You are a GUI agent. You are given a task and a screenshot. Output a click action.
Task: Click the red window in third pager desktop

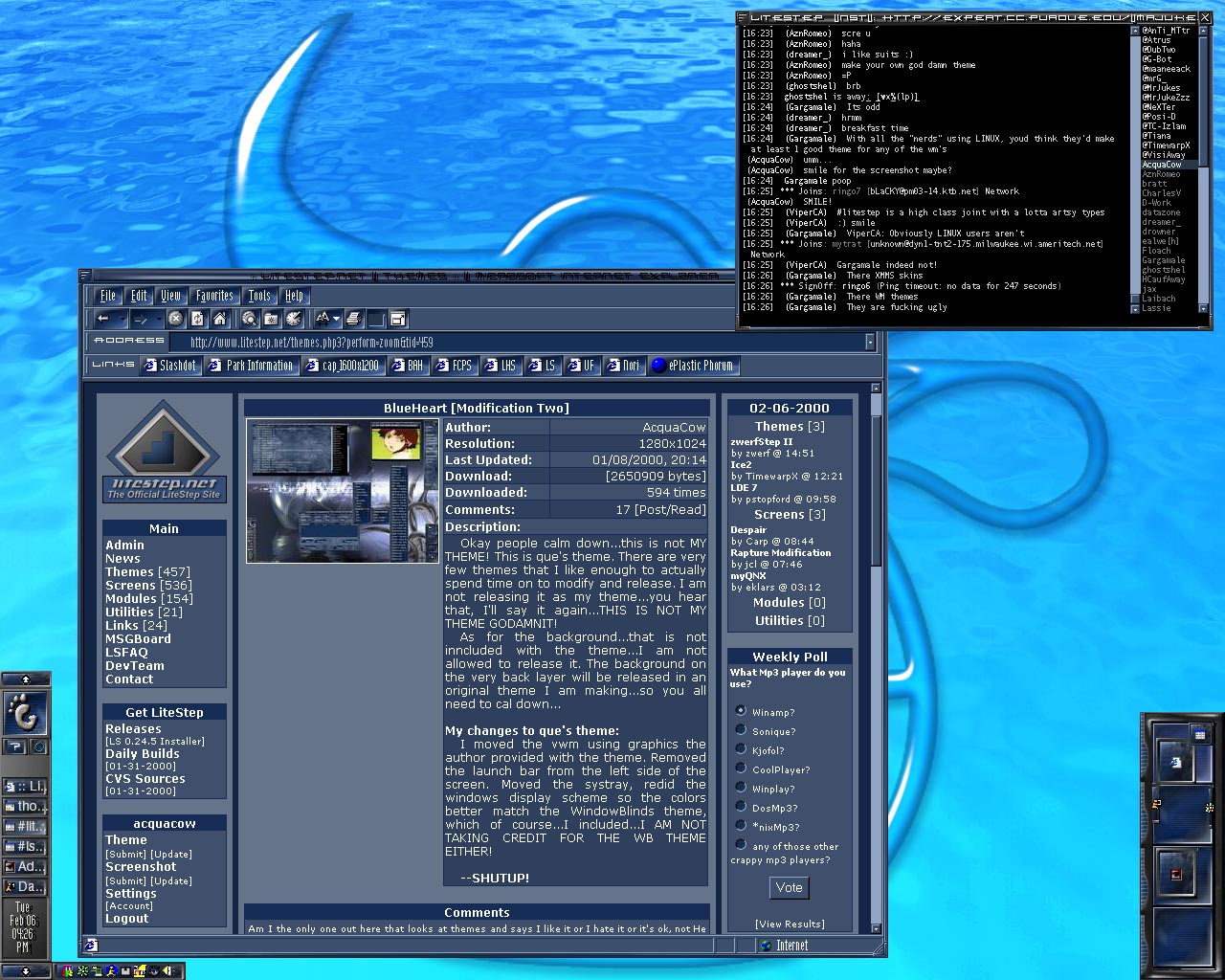coord(1176,874)
